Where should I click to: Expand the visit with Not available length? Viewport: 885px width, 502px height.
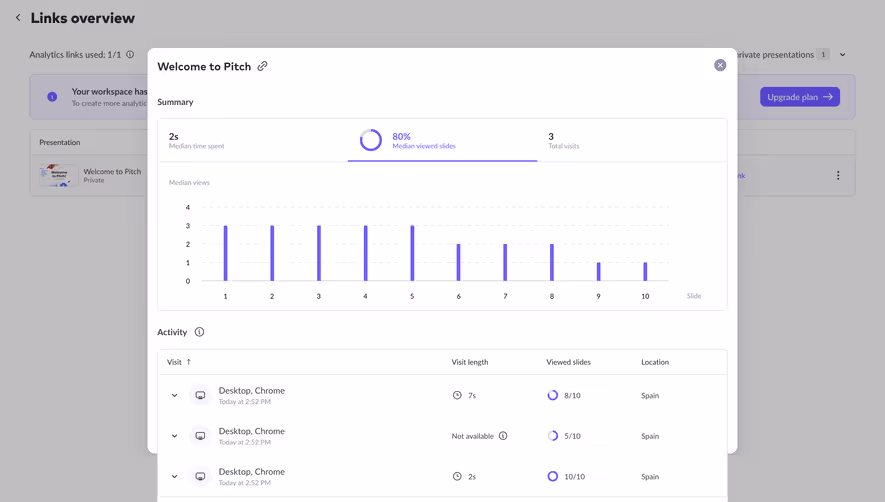pyautogui.click(x=174, y=436)
